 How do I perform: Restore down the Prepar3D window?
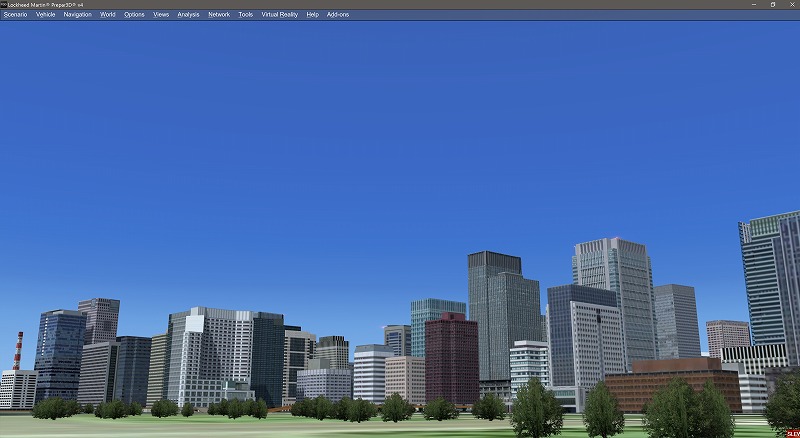click(x=773, y=5)
